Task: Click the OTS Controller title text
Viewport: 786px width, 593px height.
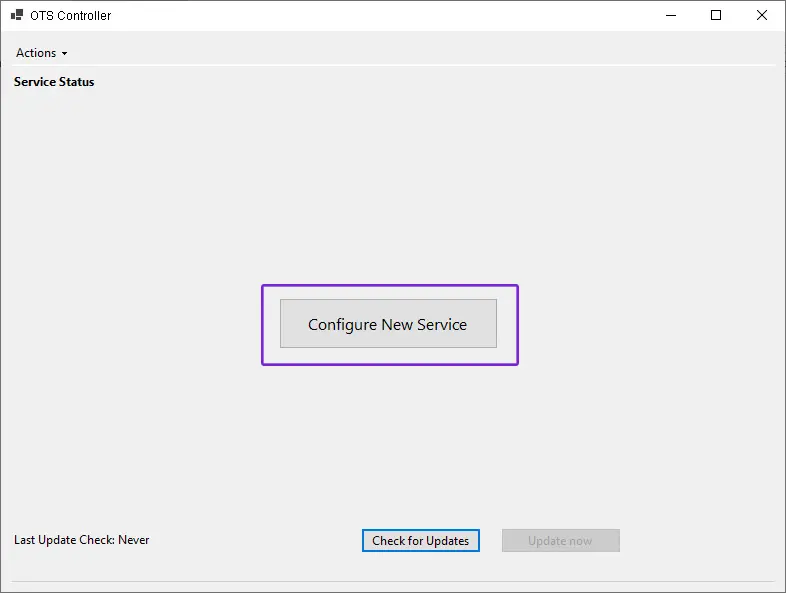Action: click(71, 16)
